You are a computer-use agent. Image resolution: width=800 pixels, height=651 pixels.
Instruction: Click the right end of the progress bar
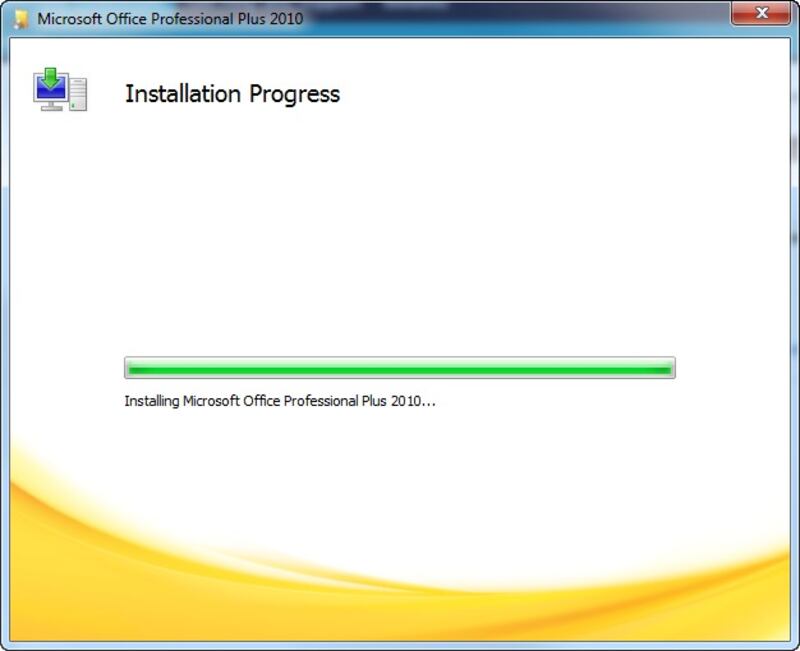[x=668, y=368]
